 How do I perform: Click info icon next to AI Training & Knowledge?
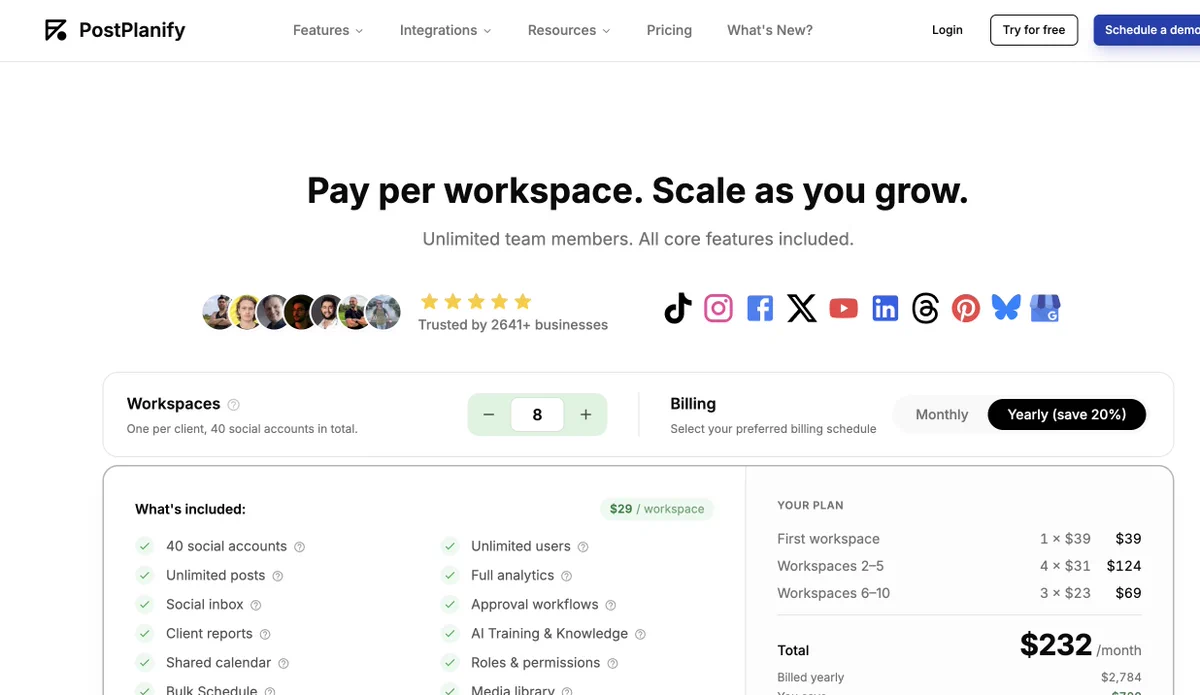click(x=641, y=634)
